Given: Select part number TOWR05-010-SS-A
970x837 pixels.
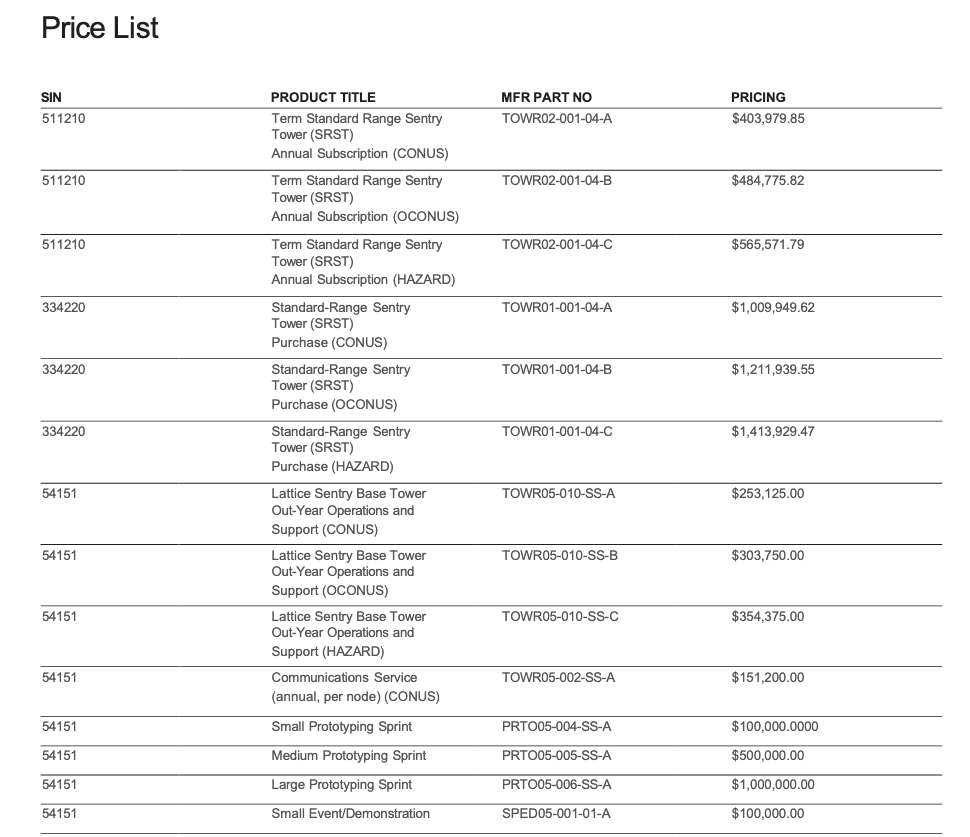Looking at the screenshot, I should tap(559, 494).
